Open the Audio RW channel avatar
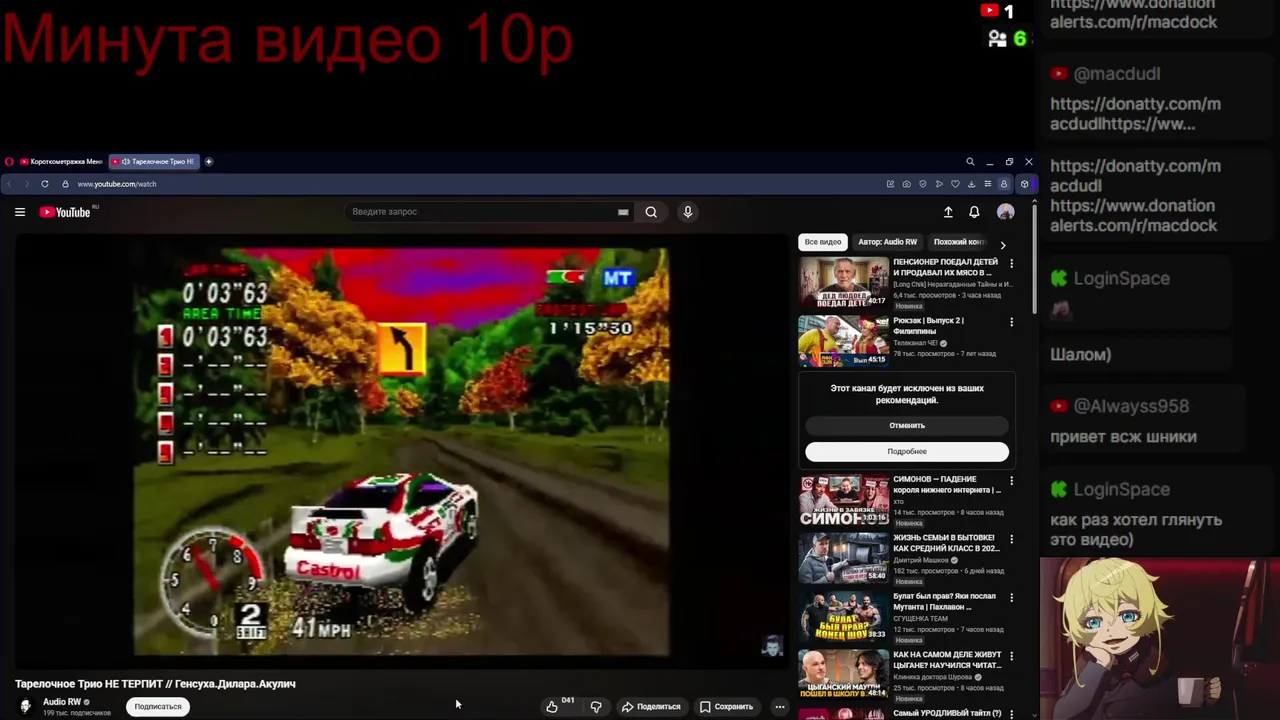The width and height of the screenshot is (1280, 720). pos(26,706)
